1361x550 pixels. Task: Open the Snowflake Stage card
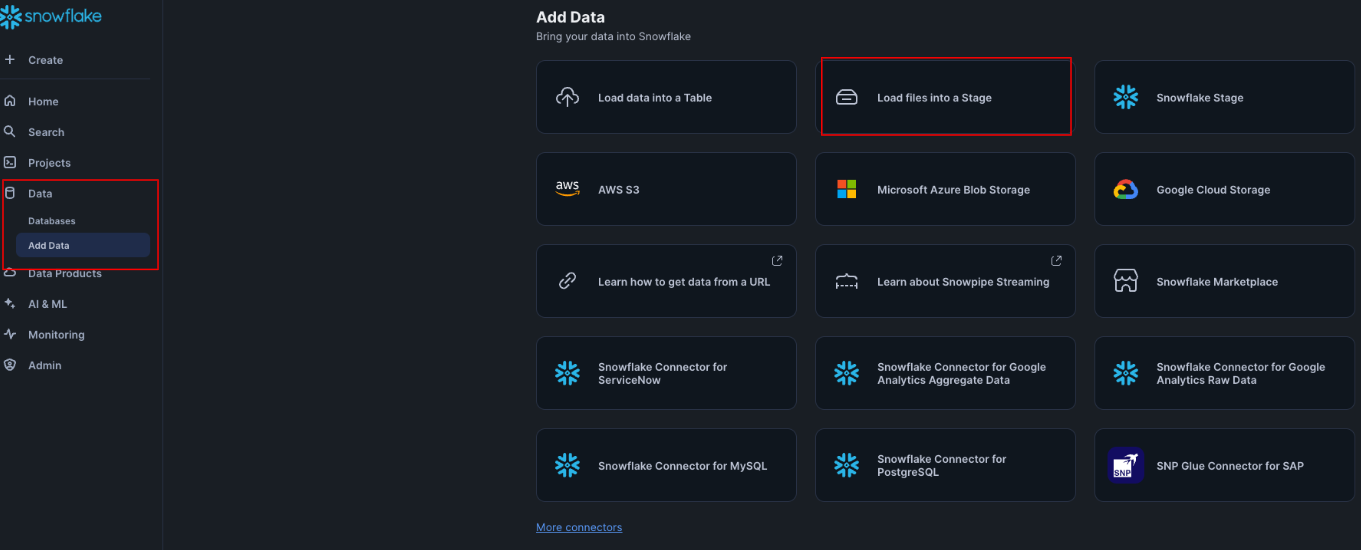(x=1224, y=97)
